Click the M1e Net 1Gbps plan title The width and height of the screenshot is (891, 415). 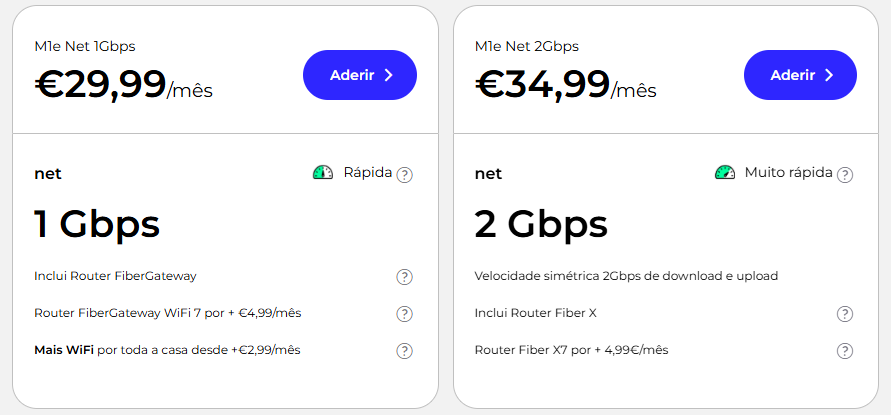click(84, 46)
